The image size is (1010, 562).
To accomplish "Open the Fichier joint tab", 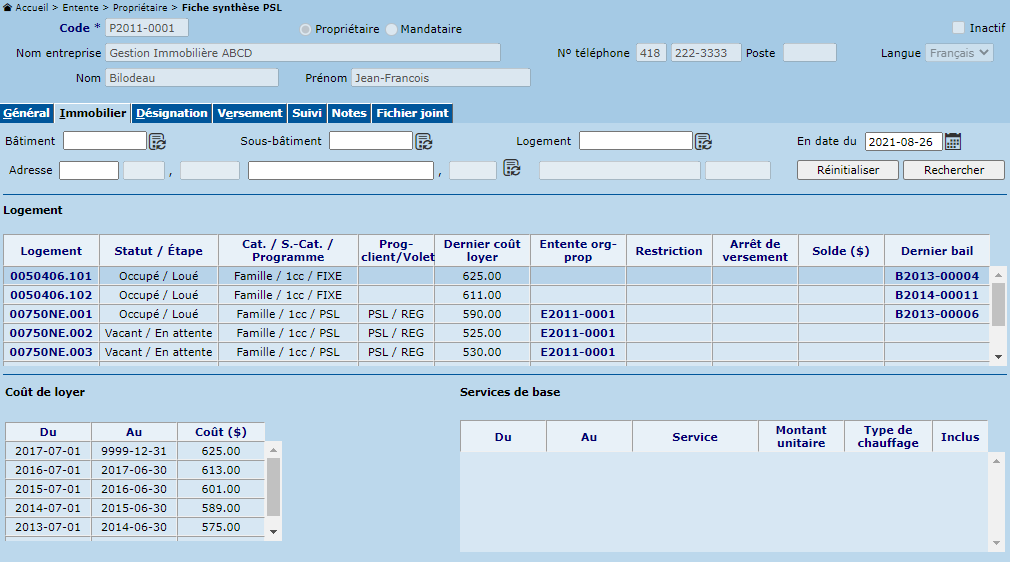I will 412,114.
